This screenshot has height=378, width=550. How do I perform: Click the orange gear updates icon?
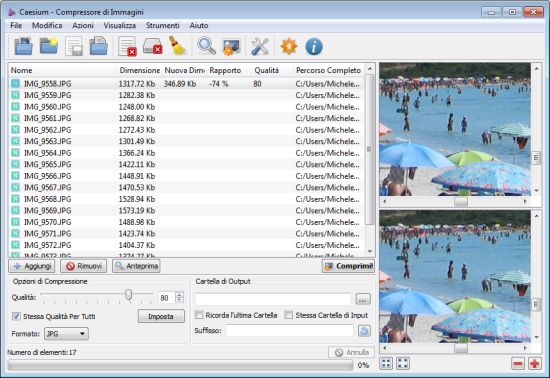click(x=289, y=46)
